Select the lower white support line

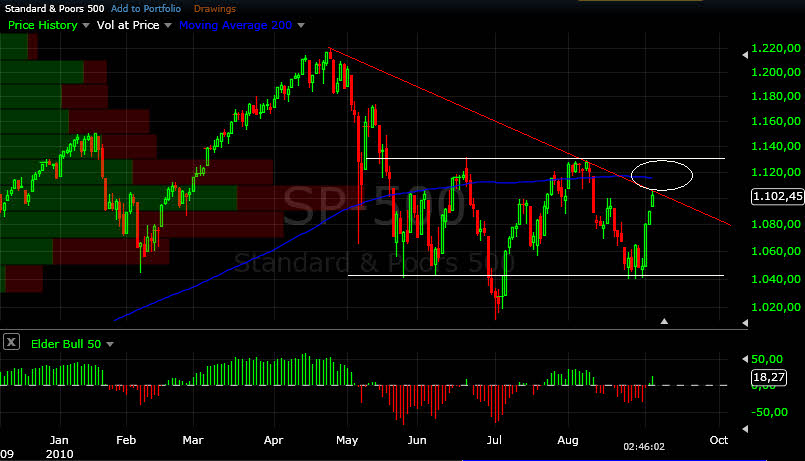click(x=536, y=276)
